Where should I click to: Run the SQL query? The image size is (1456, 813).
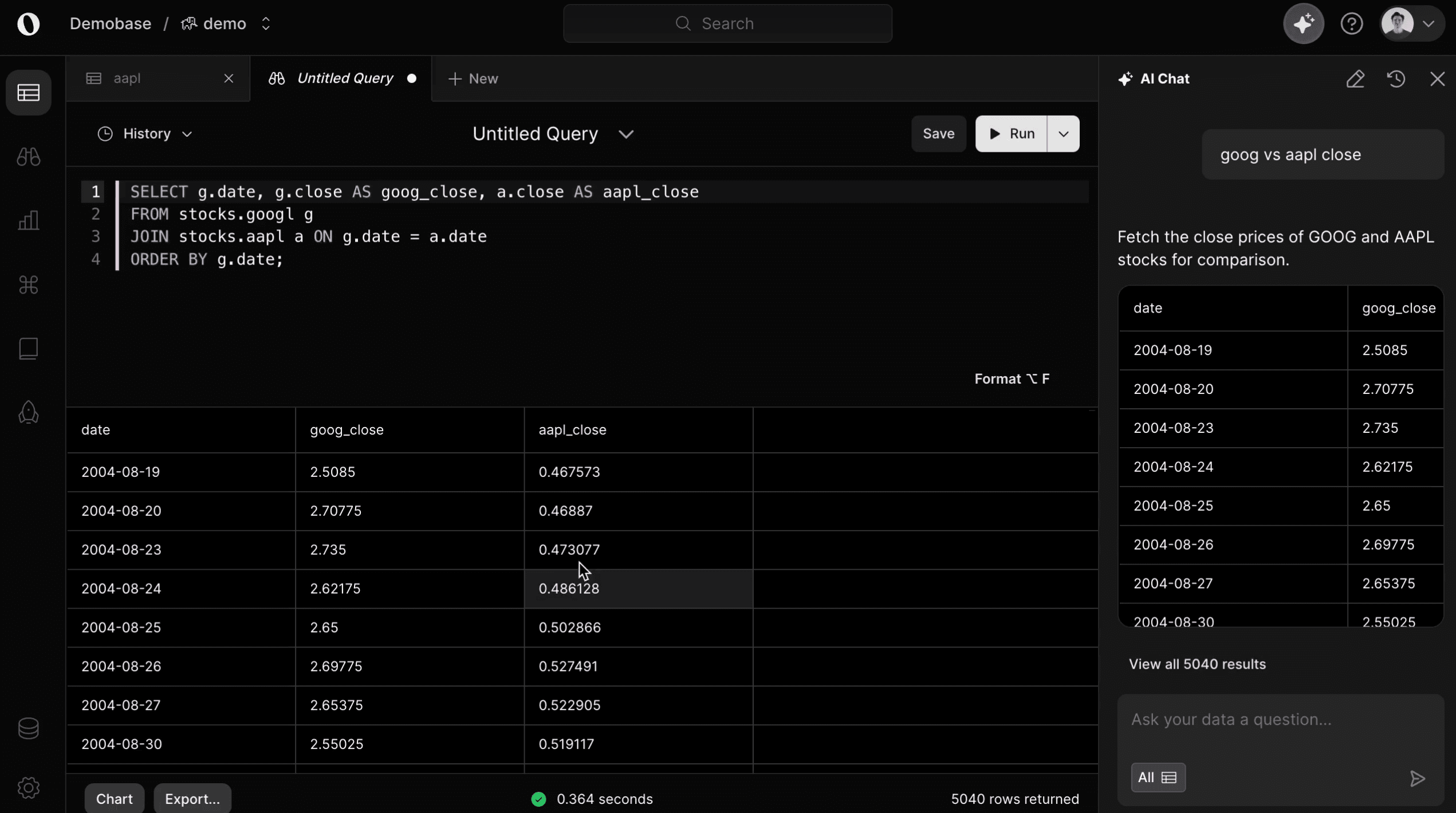coord(1011,133)
